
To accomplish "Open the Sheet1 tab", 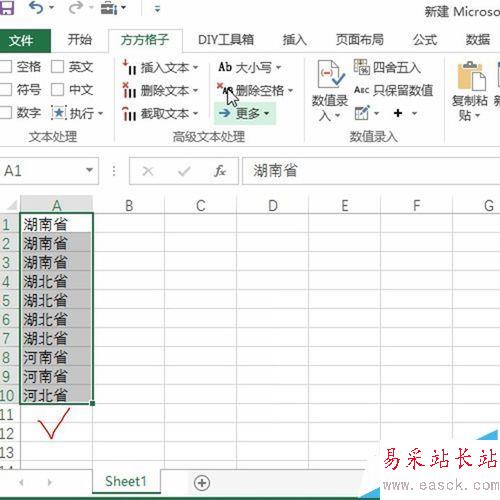I will pos(126,481).
